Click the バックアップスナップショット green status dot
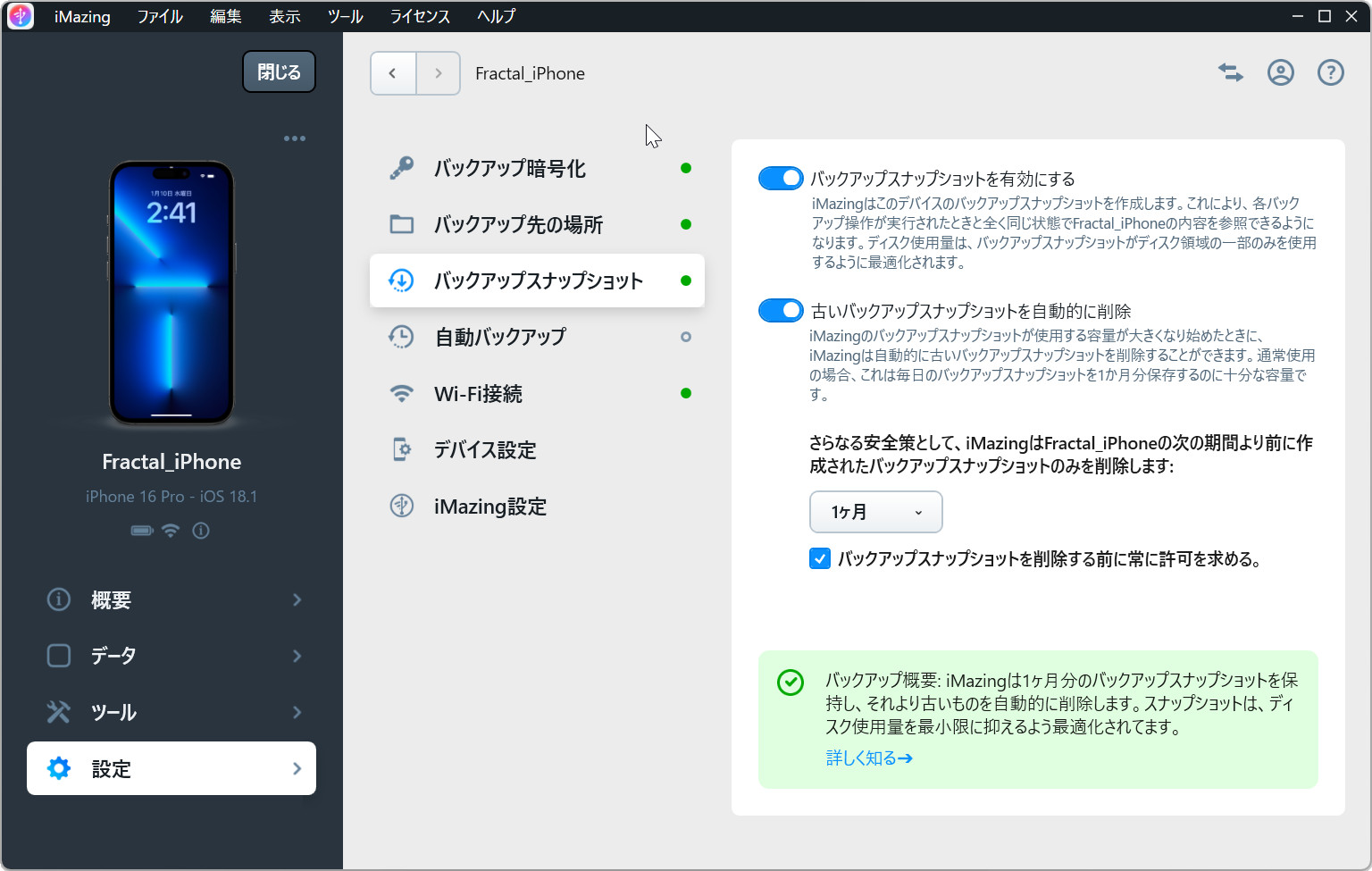 click(x=686, y=281)
